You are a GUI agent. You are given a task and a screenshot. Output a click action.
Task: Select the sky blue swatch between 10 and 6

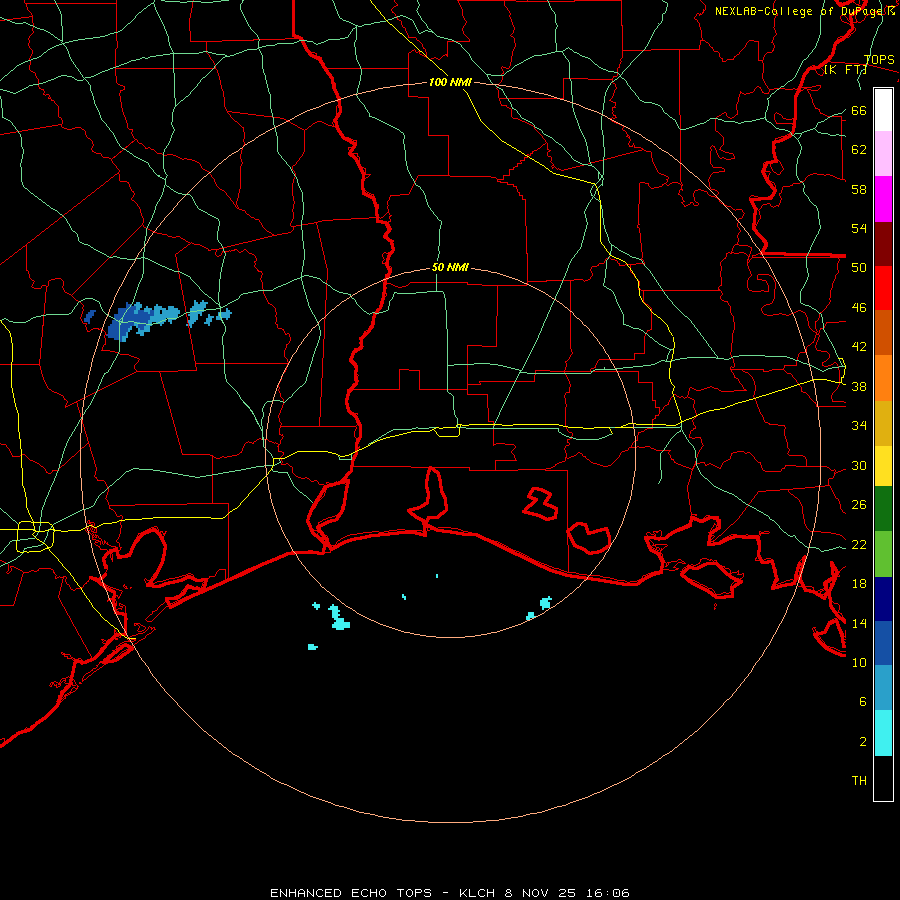[x=883, y=688]
